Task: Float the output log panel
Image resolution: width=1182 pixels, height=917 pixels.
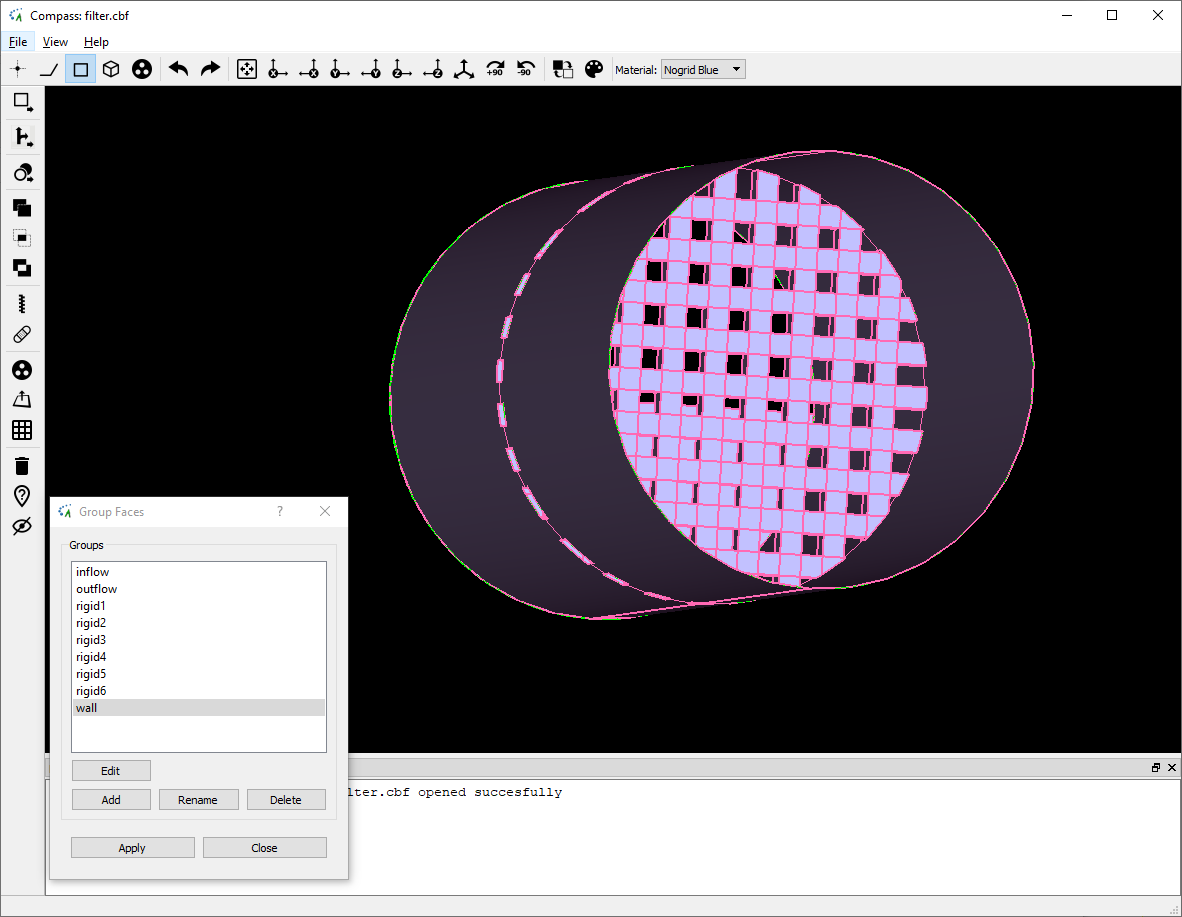Action: [x=1156, y=768]
